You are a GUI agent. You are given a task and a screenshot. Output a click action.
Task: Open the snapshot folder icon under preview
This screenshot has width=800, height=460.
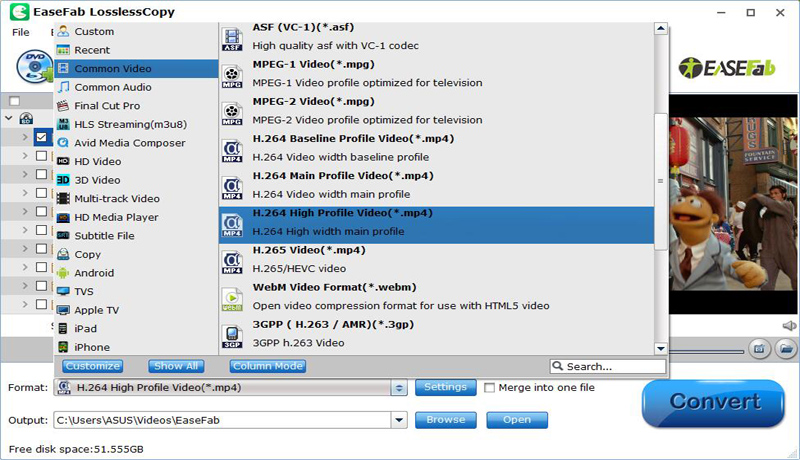(786, 349)
